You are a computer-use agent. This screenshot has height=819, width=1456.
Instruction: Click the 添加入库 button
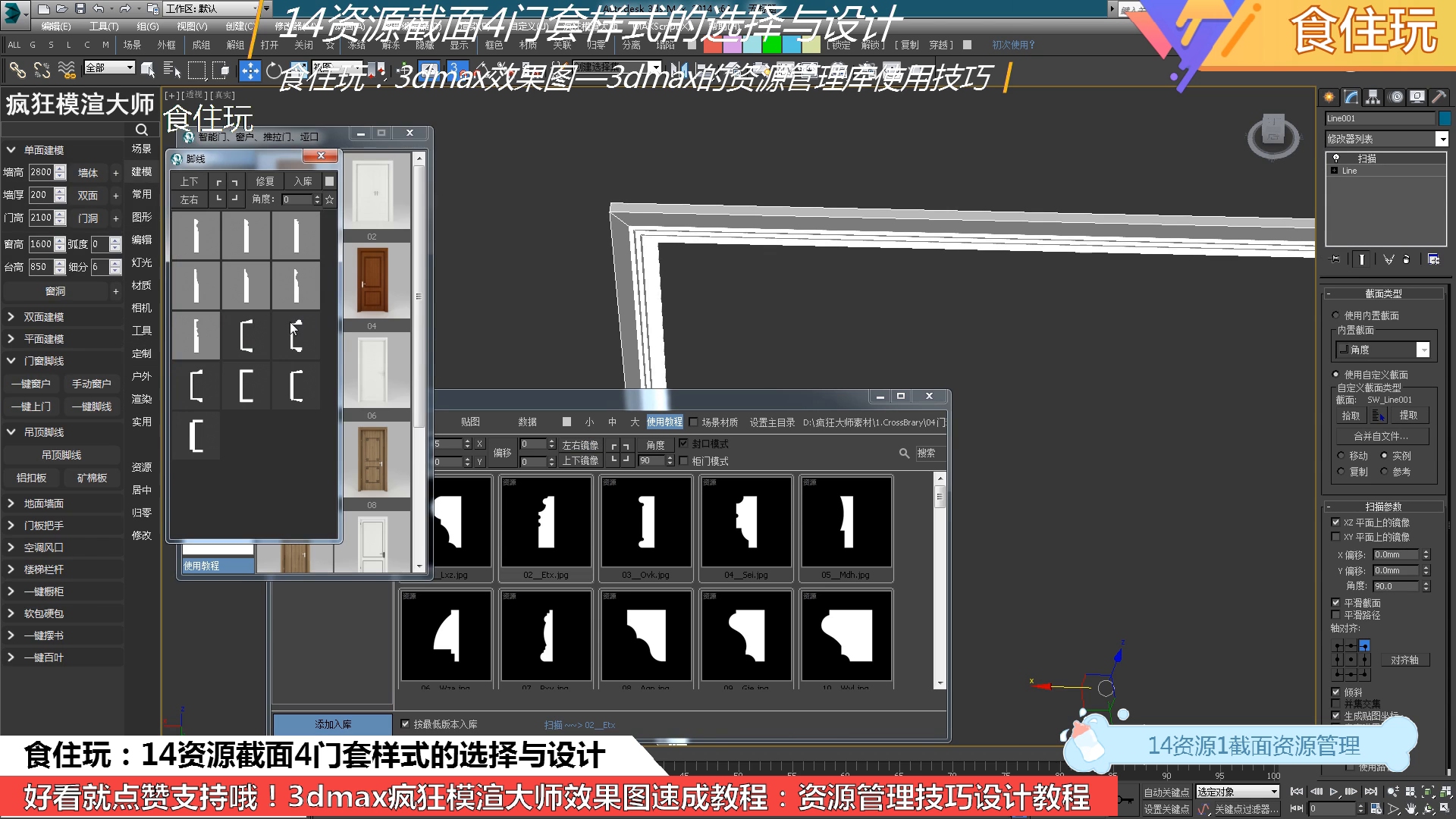click(334, 724)
